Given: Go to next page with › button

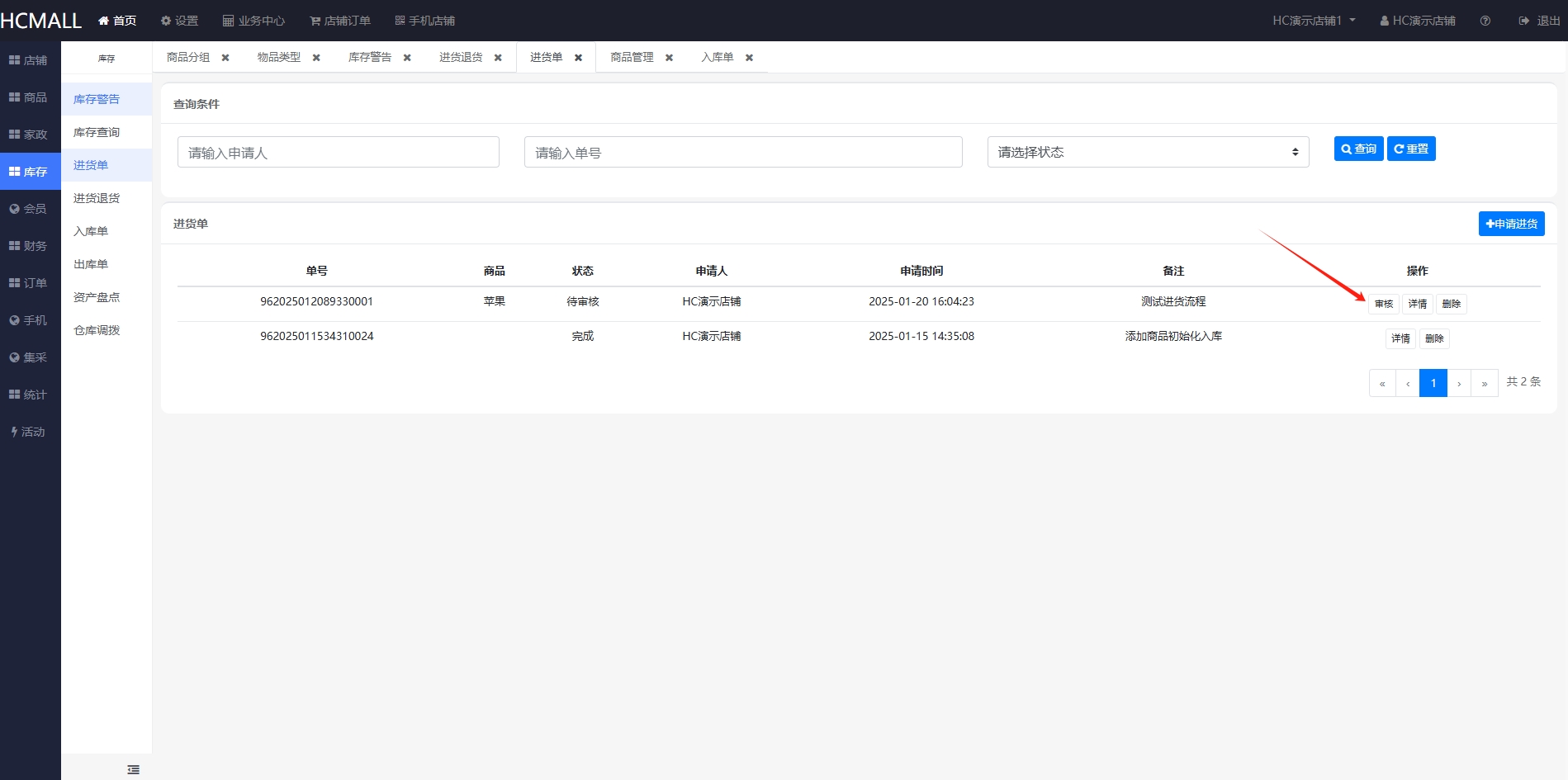Looking at the screenshot, I should pos(1459,383).
